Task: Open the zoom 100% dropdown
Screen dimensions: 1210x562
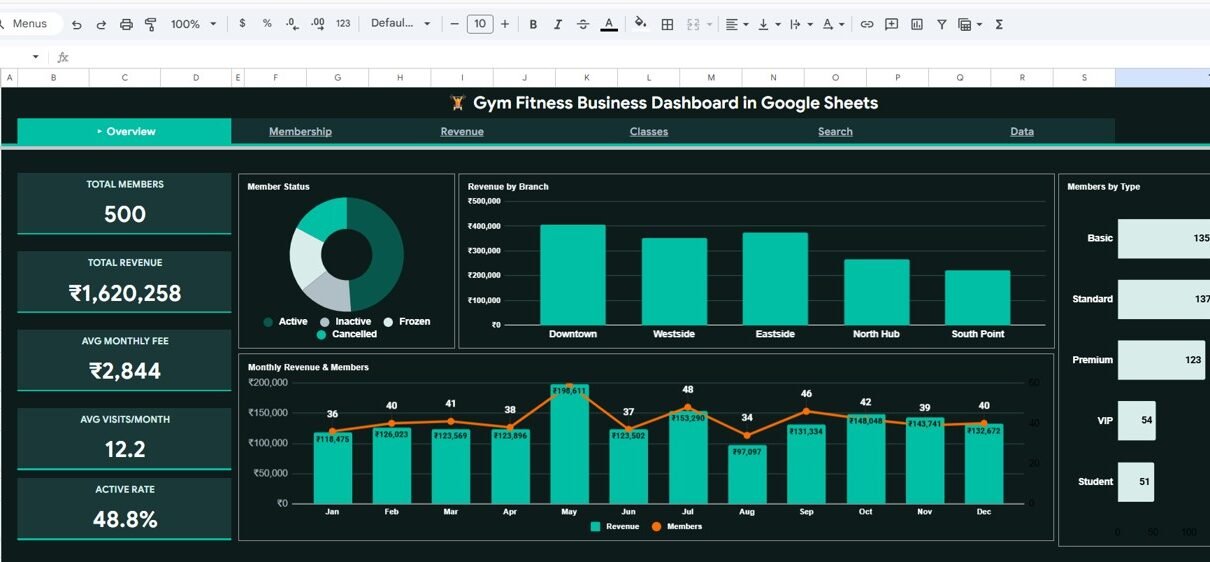Action: coord(193,24)
